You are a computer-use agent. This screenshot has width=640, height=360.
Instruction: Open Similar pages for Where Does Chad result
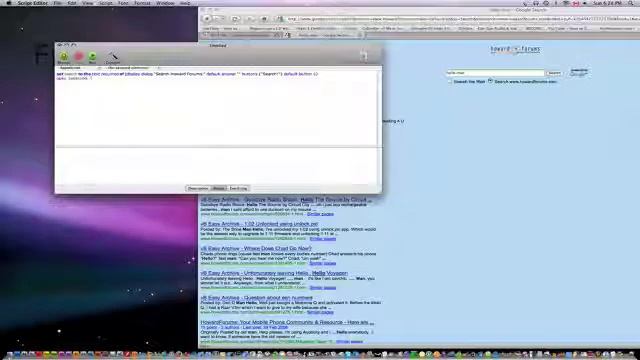(x=322, y=263)
